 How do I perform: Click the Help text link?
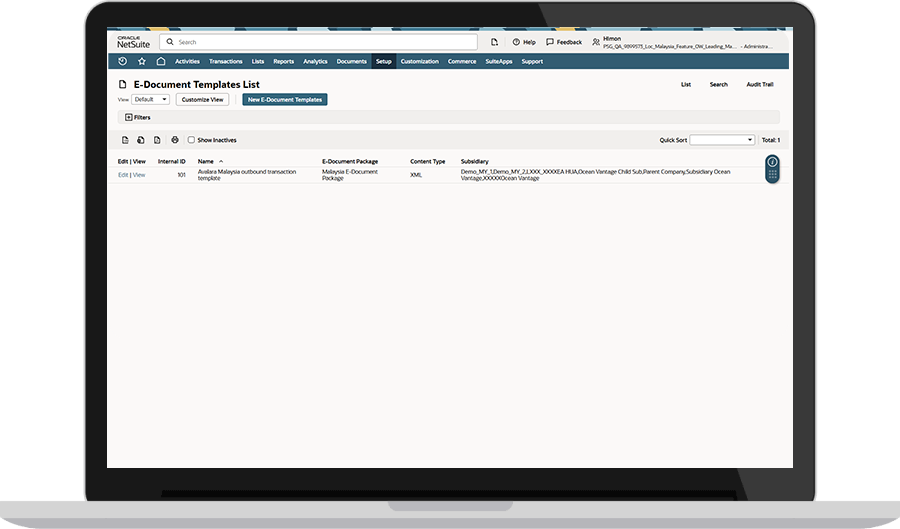[529, 42]
